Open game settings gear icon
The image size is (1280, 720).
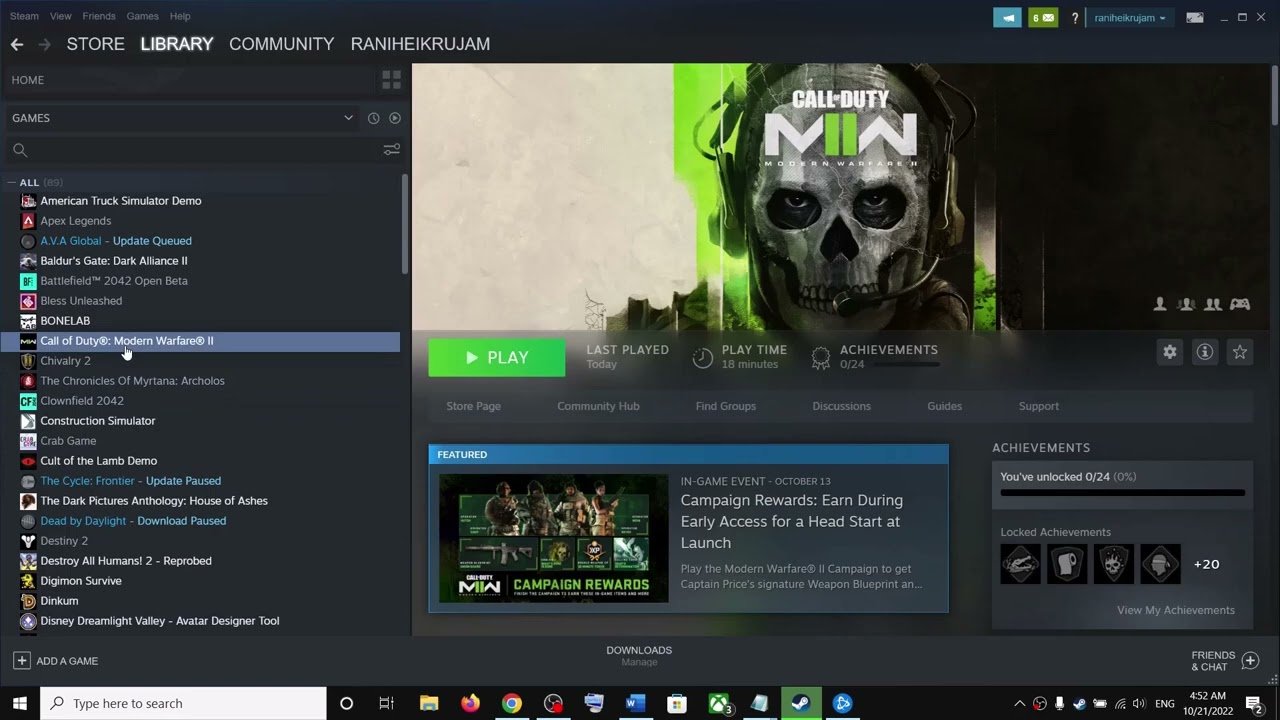coord(1169,352)
